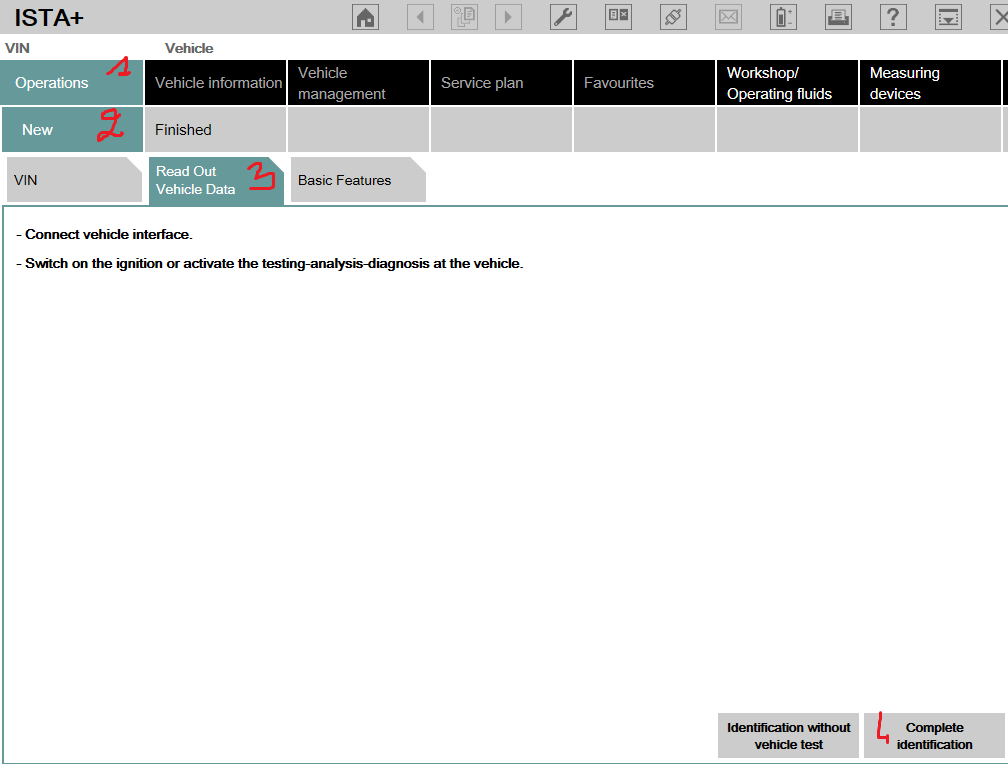
Task: Open Workshop/Operating fluids tab
Action: (x=788, y=83)
